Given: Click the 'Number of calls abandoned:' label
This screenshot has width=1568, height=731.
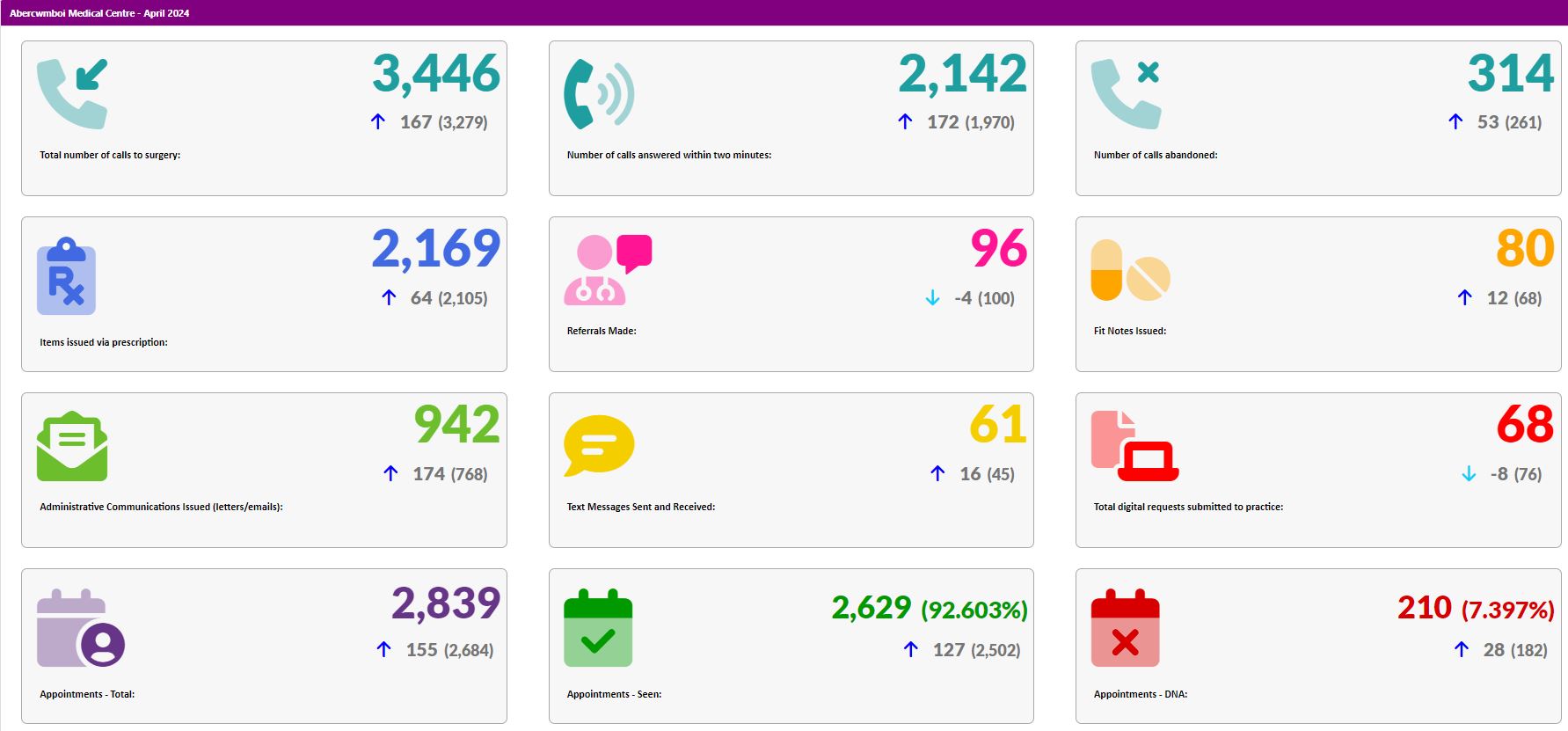Looking at the screenshot, I should (x=1156, y=155).
